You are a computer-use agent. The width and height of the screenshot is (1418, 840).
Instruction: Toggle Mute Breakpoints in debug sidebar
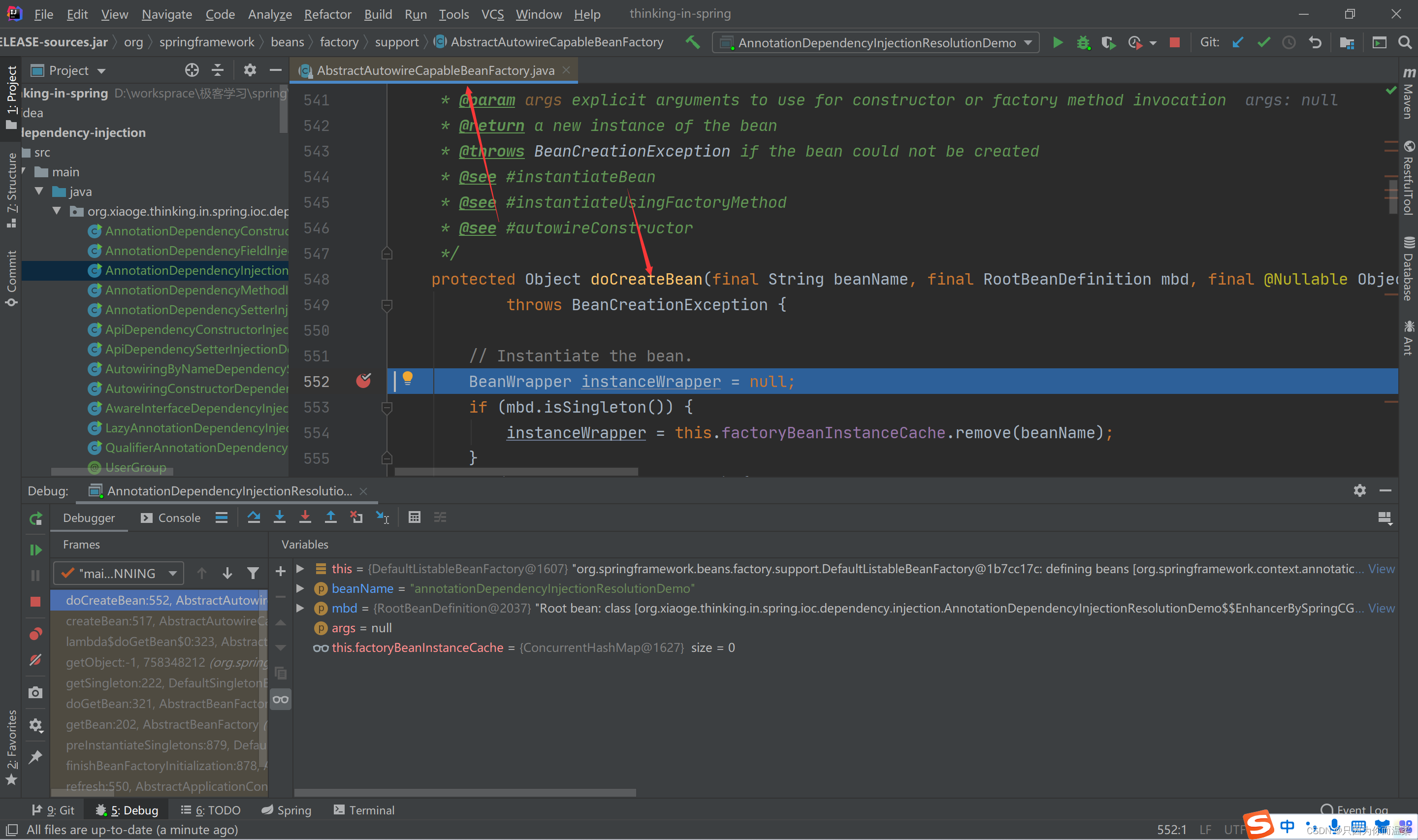pos(35,660)
